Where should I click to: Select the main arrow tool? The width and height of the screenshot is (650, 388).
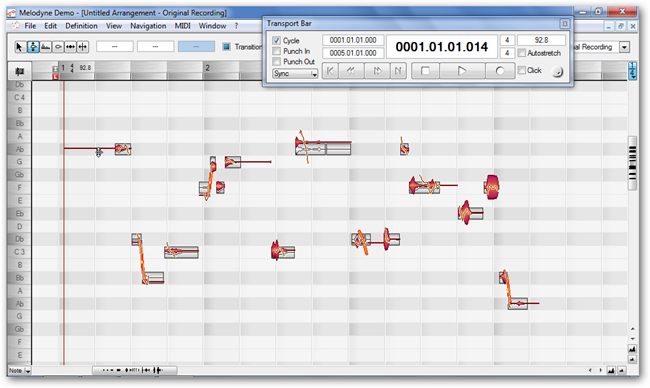coord(19,47)
